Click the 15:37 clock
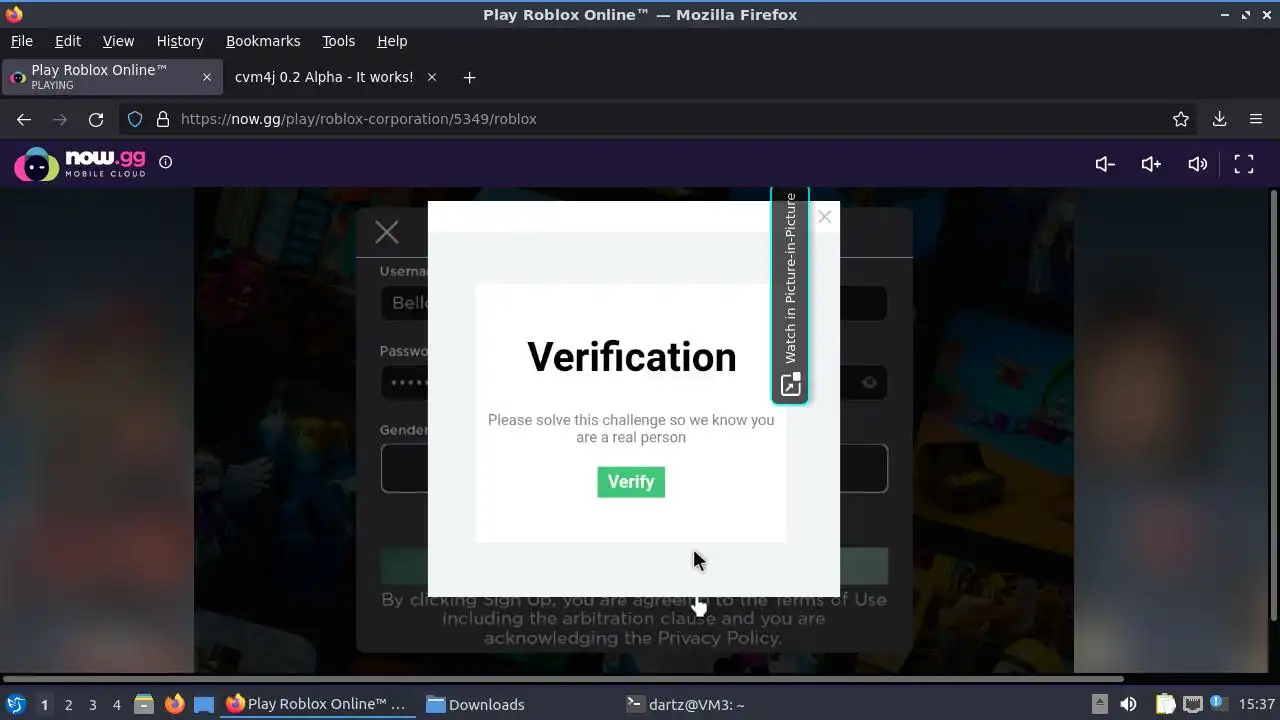The height and width of the screenshot is (720, 1280). 1257,704
